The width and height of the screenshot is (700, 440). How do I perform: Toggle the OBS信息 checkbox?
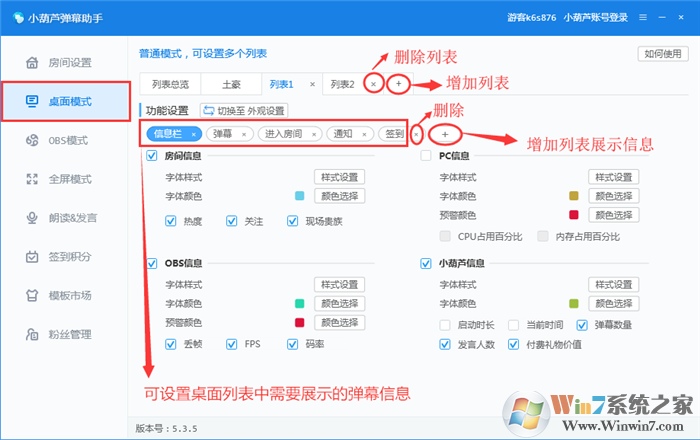point(152,263)
